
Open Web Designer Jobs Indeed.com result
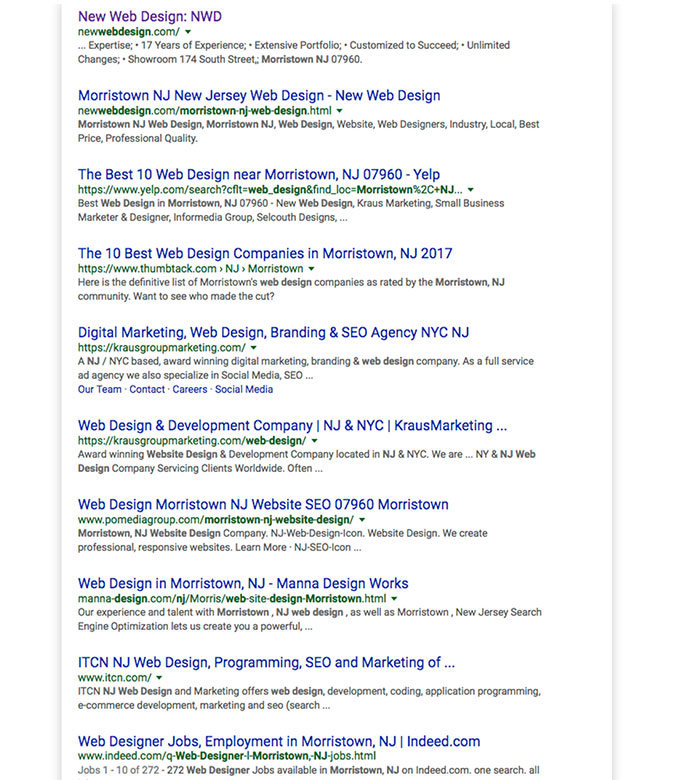tap(279, 742)
